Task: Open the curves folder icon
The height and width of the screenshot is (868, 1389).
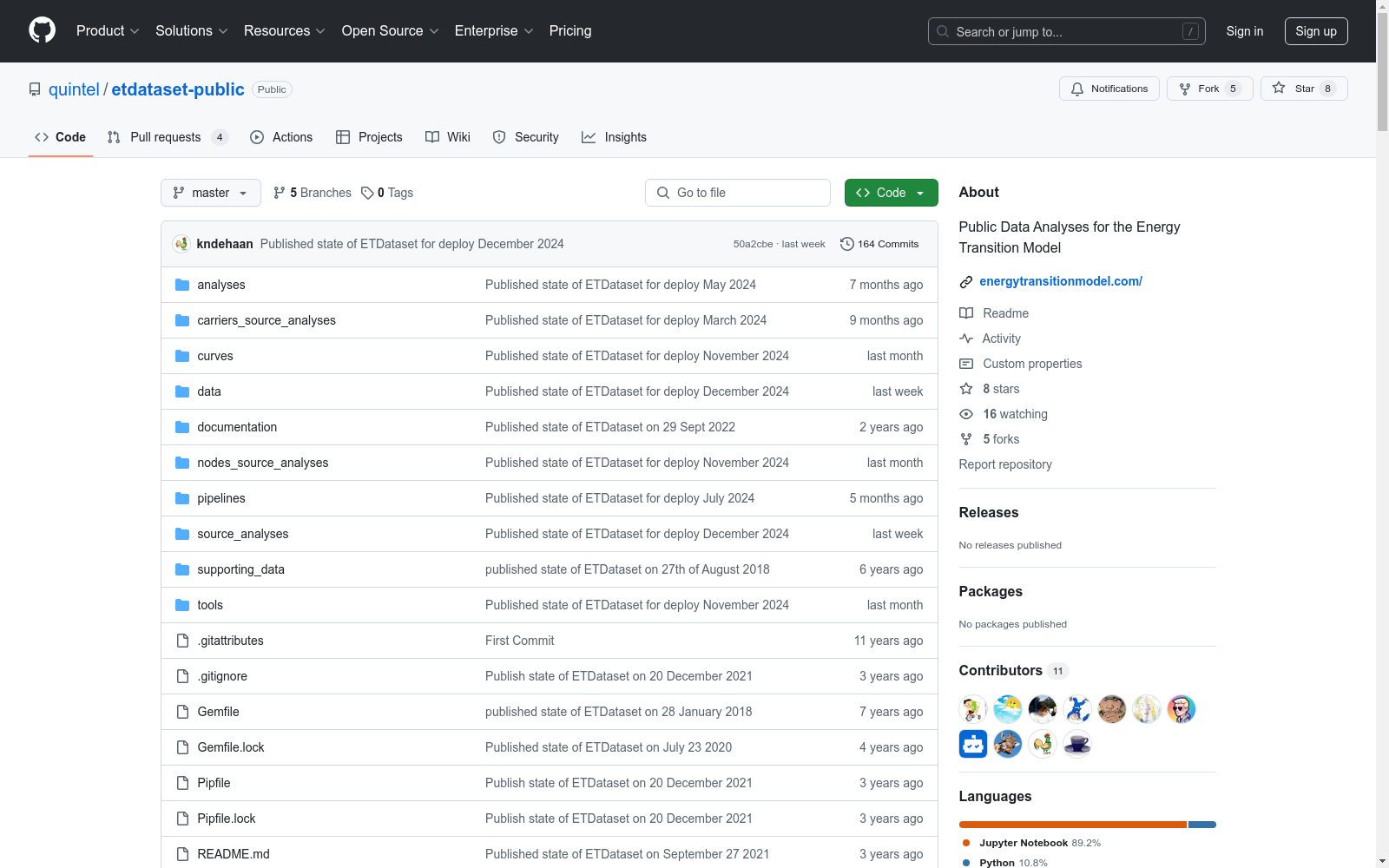Action: click(x=182, y=356)
